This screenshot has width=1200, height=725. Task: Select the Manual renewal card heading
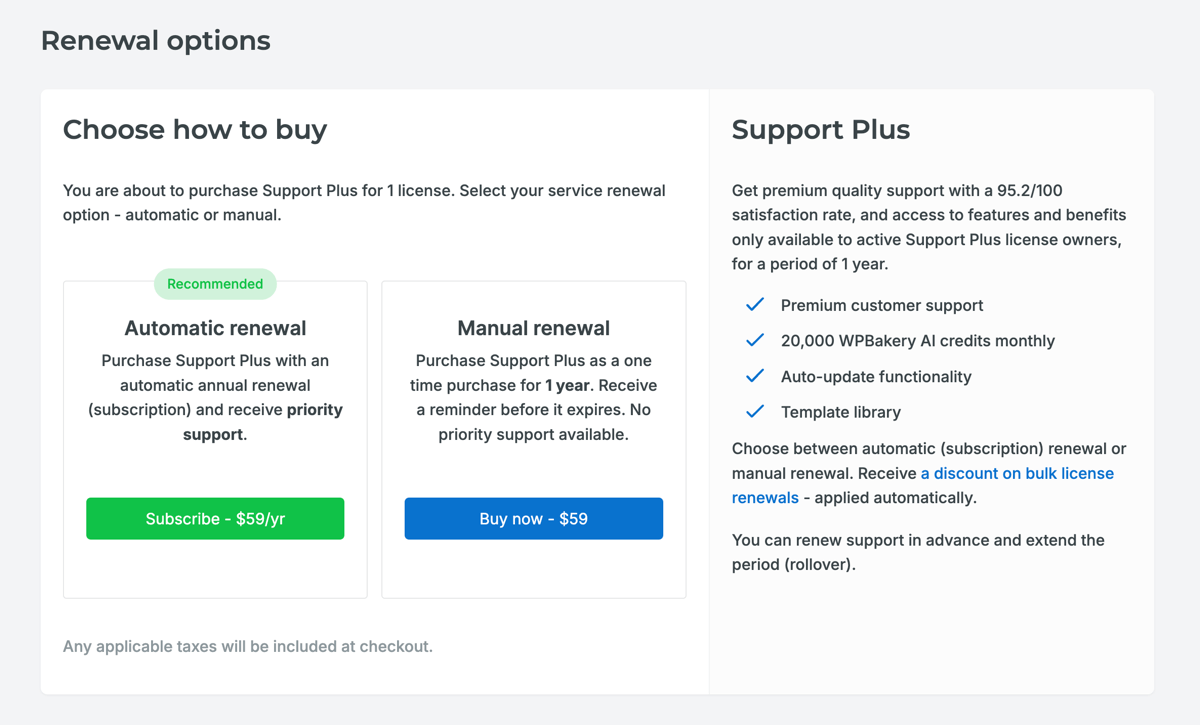coord(534,328)
